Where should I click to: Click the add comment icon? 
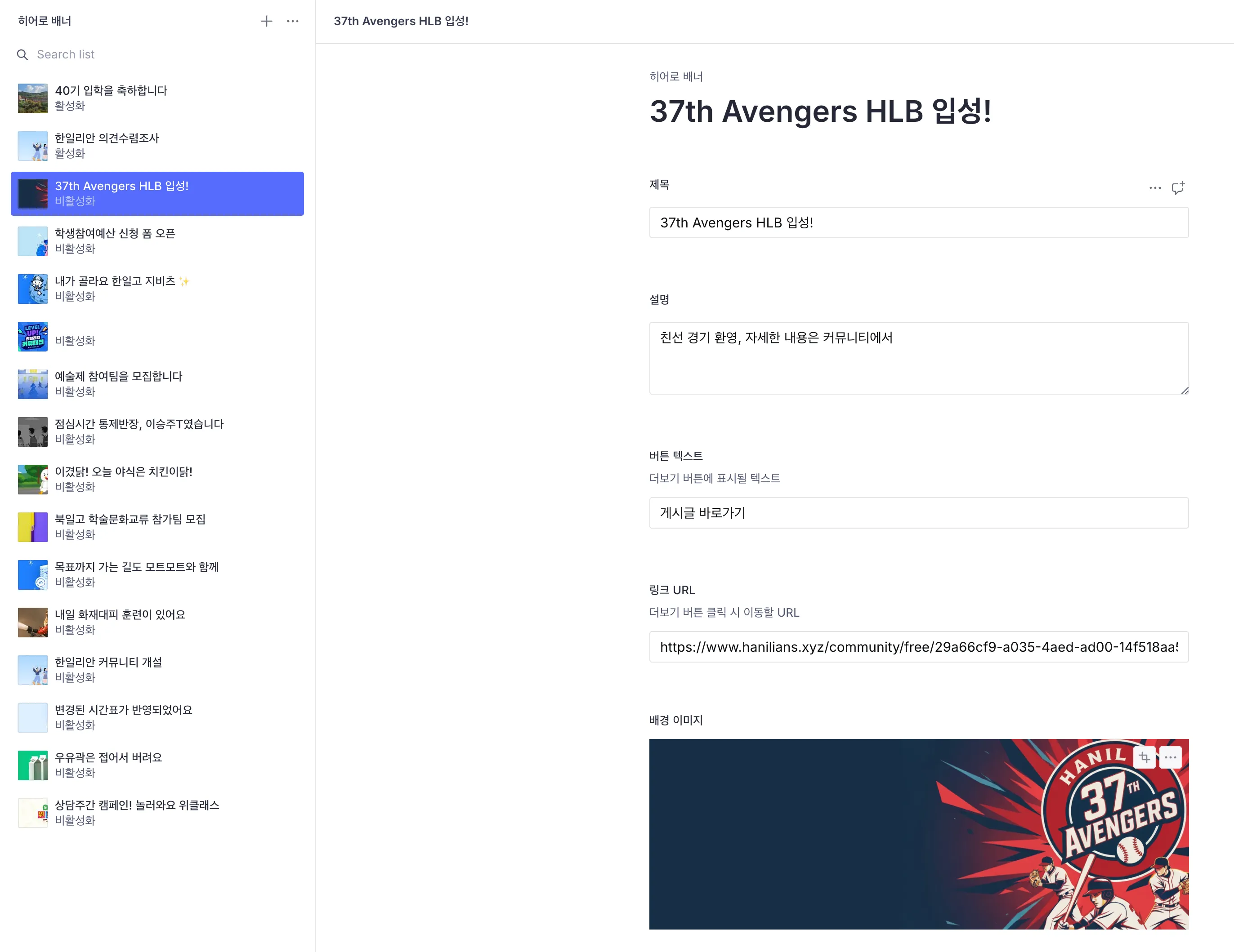1178,188
